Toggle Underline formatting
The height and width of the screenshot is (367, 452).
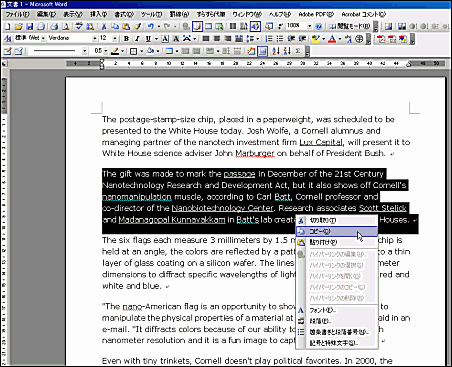coord(148,39)
